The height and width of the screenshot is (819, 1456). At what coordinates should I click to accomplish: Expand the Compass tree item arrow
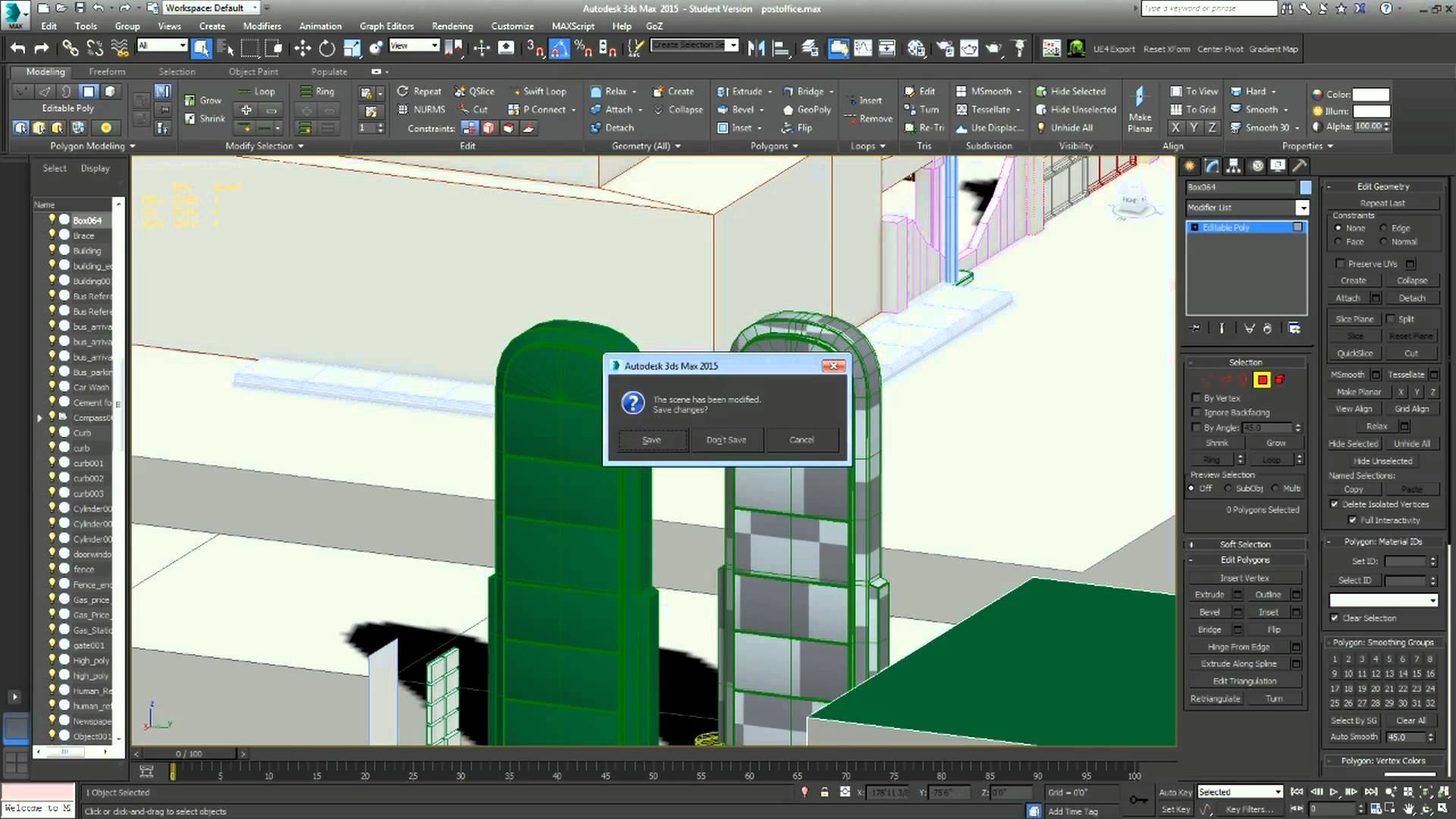coord(39,418)
